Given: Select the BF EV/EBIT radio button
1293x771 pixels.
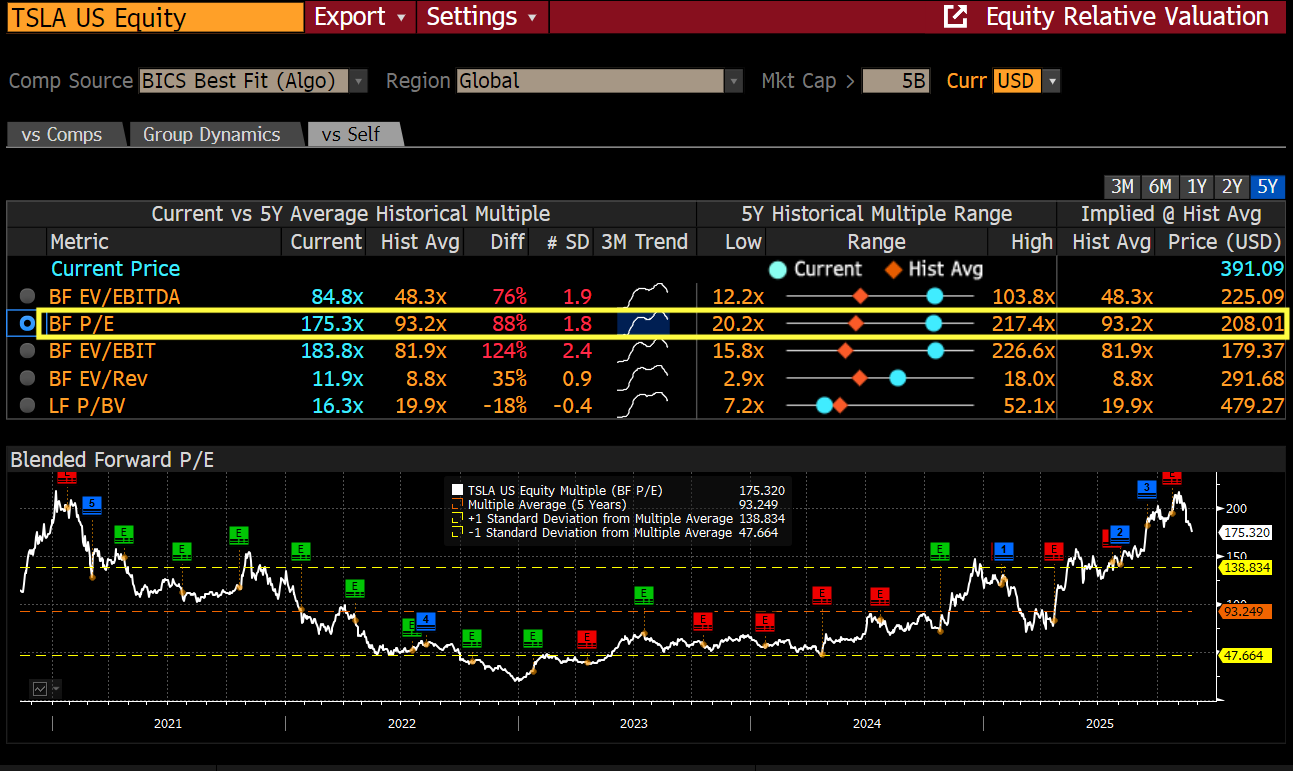Looking at the screenshot, I should click(27, 351).
